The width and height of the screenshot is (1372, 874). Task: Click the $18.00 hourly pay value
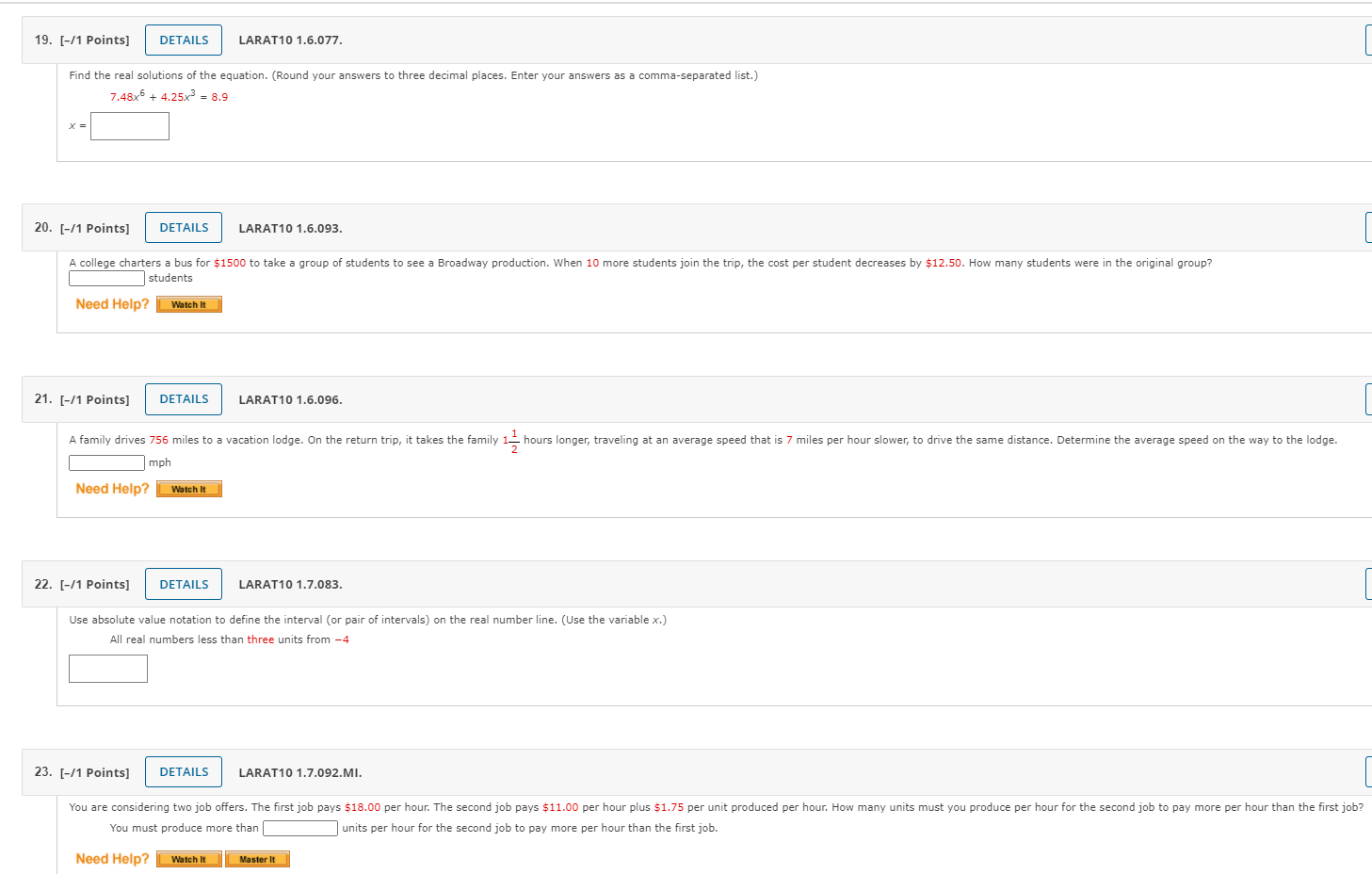point(363,807)
